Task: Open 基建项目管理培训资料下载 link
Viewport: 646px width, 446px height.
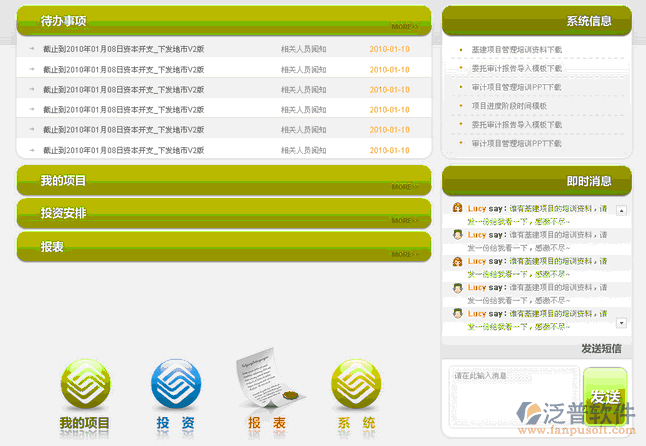Action: click(x=516, y=49)
